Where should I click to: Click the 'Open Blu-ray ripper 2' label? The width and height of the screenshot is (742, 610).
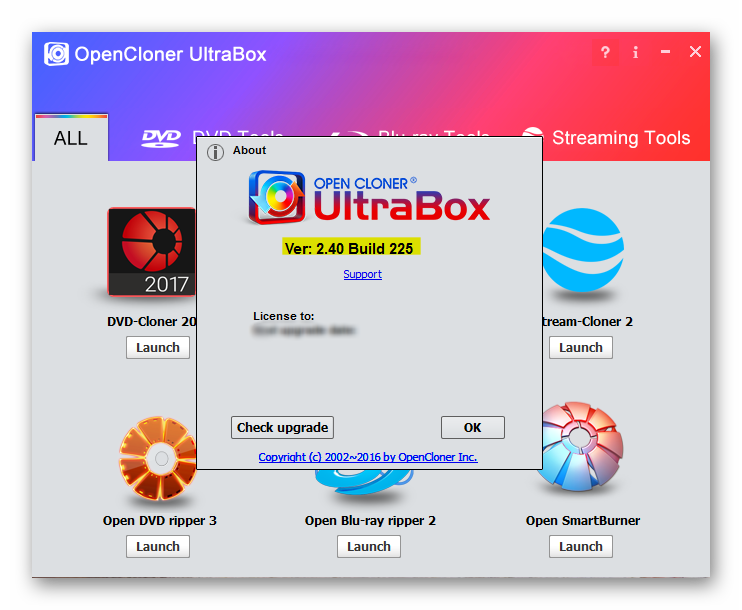pyautogui.click(x=370, y=521)
